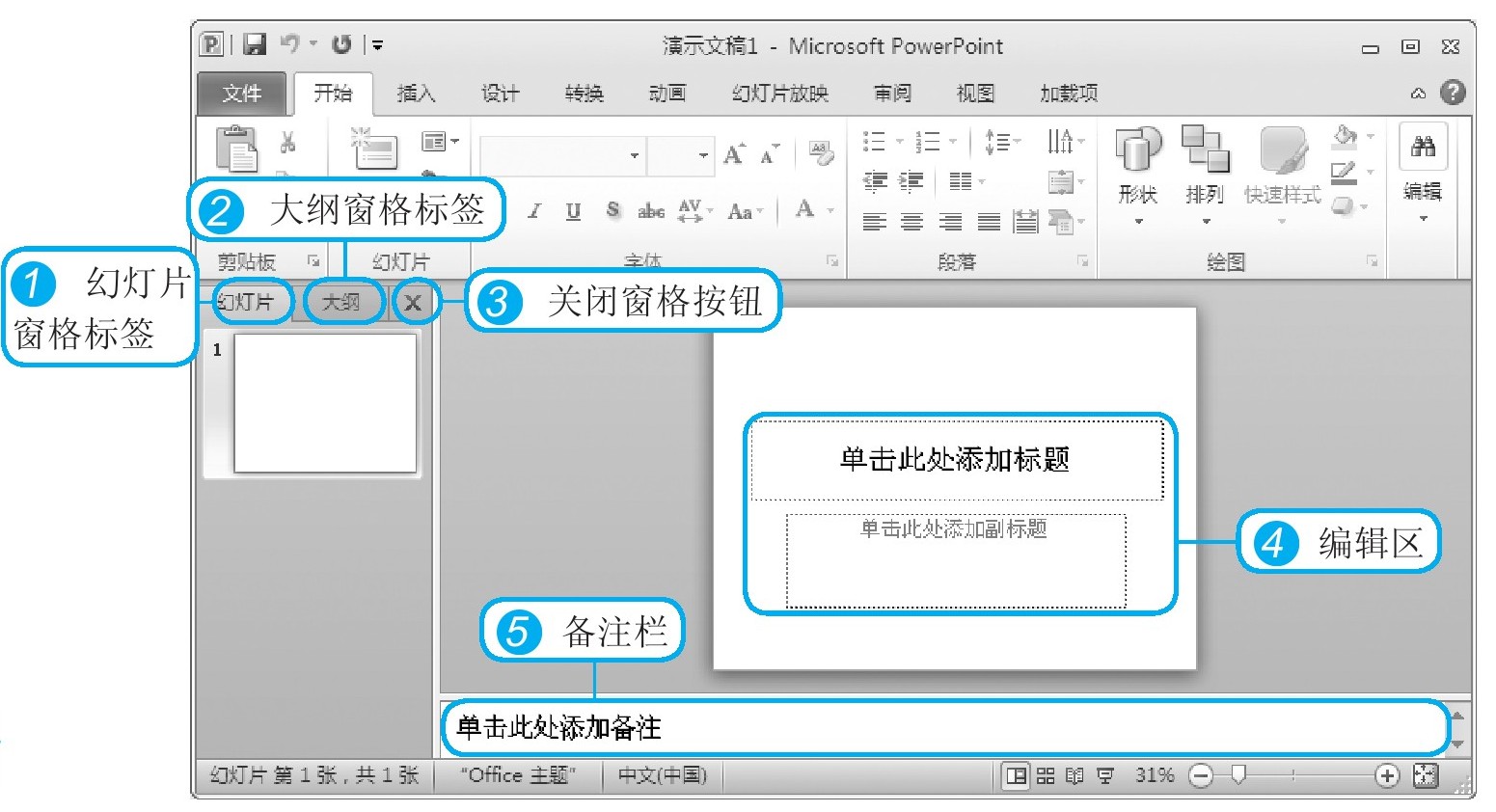Open PowerPoint Help question mark icon
Viewport: 1496px width, 812px height.
(x=1453, y=93)
